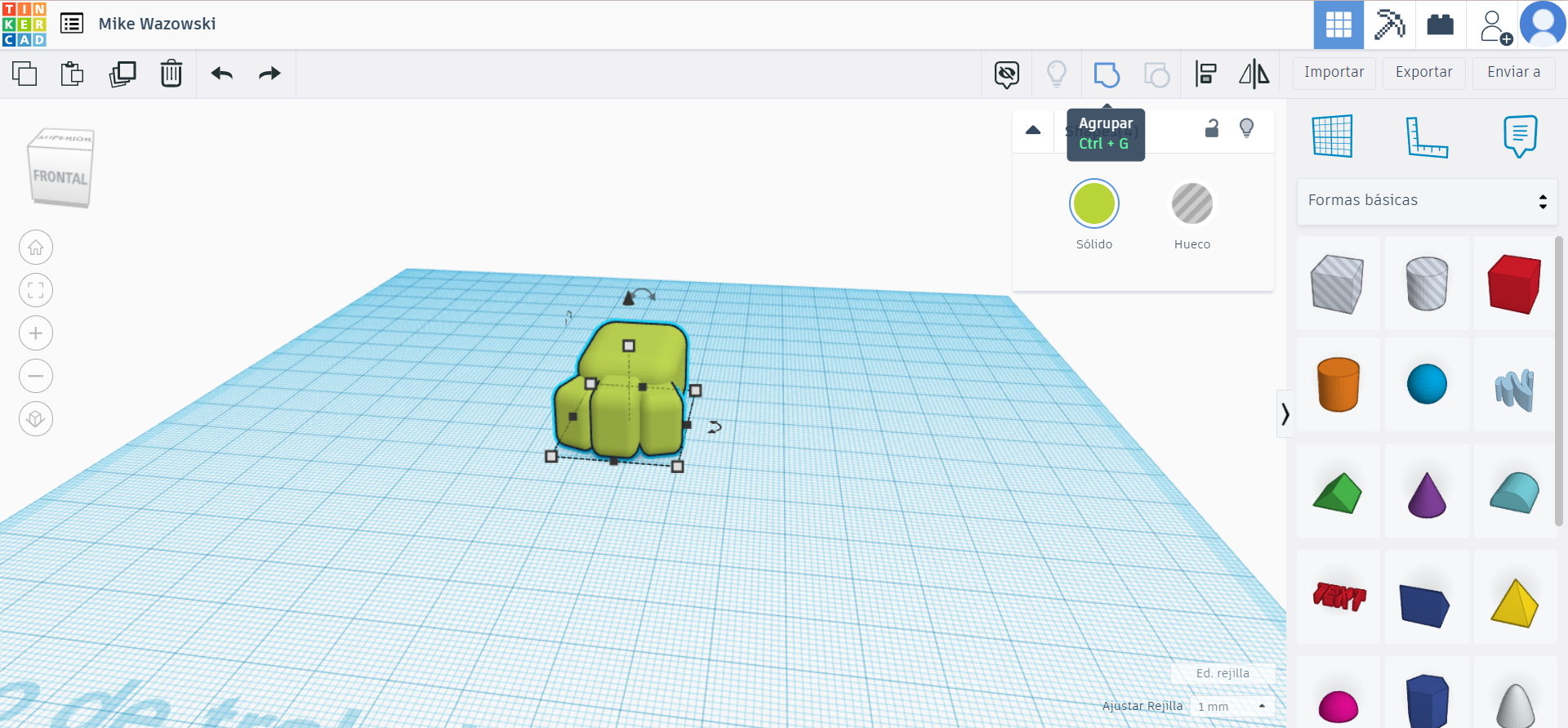This screenshot has height=728, width=1568.
Task: Pick the gray paraboloid shape
Action: point(1516,705)
